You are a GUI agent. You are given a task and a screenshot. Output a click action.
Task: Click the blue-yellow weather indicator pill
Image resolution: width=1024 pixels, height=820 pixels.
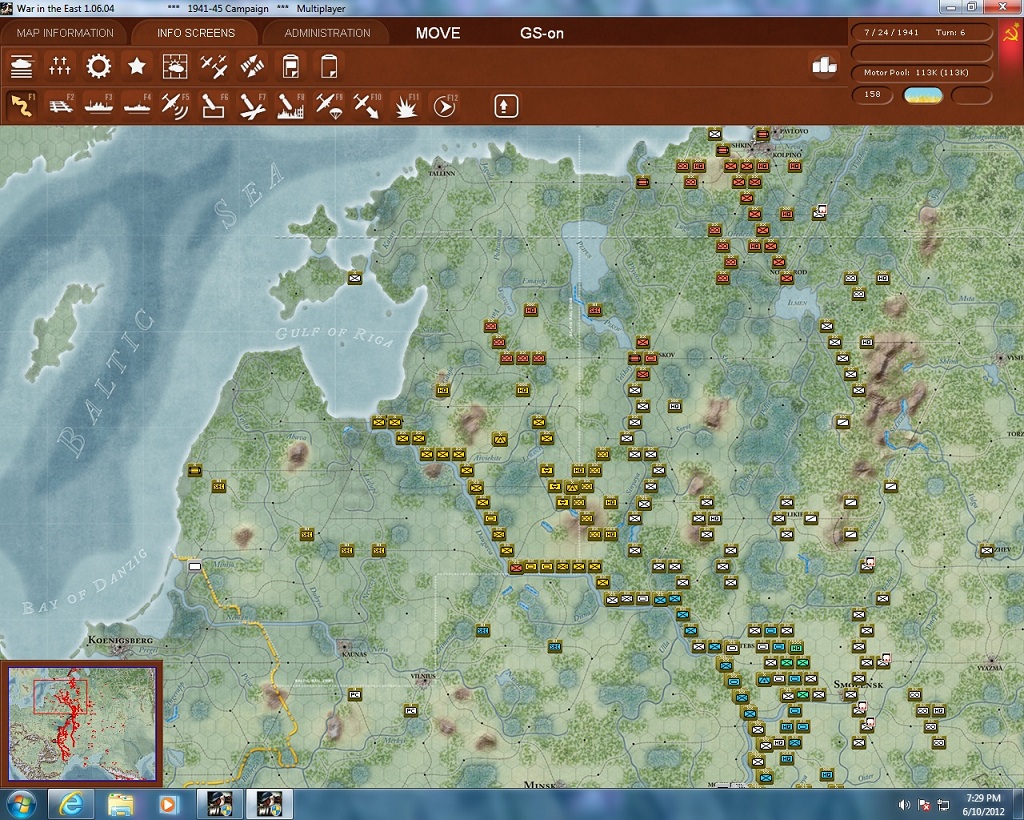pos(923,95)
